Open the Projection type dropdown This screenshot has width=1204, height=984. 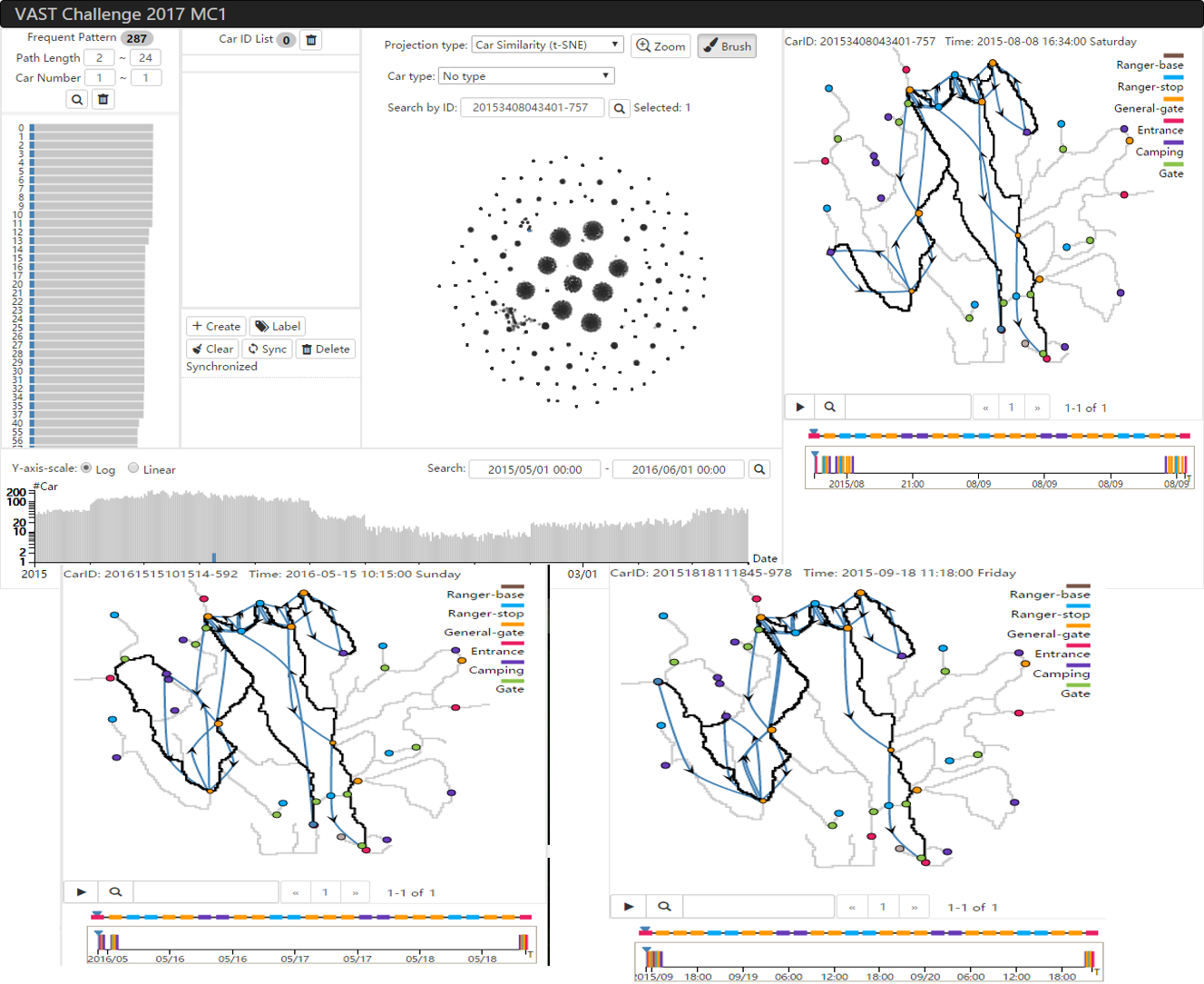click(547, 44)
